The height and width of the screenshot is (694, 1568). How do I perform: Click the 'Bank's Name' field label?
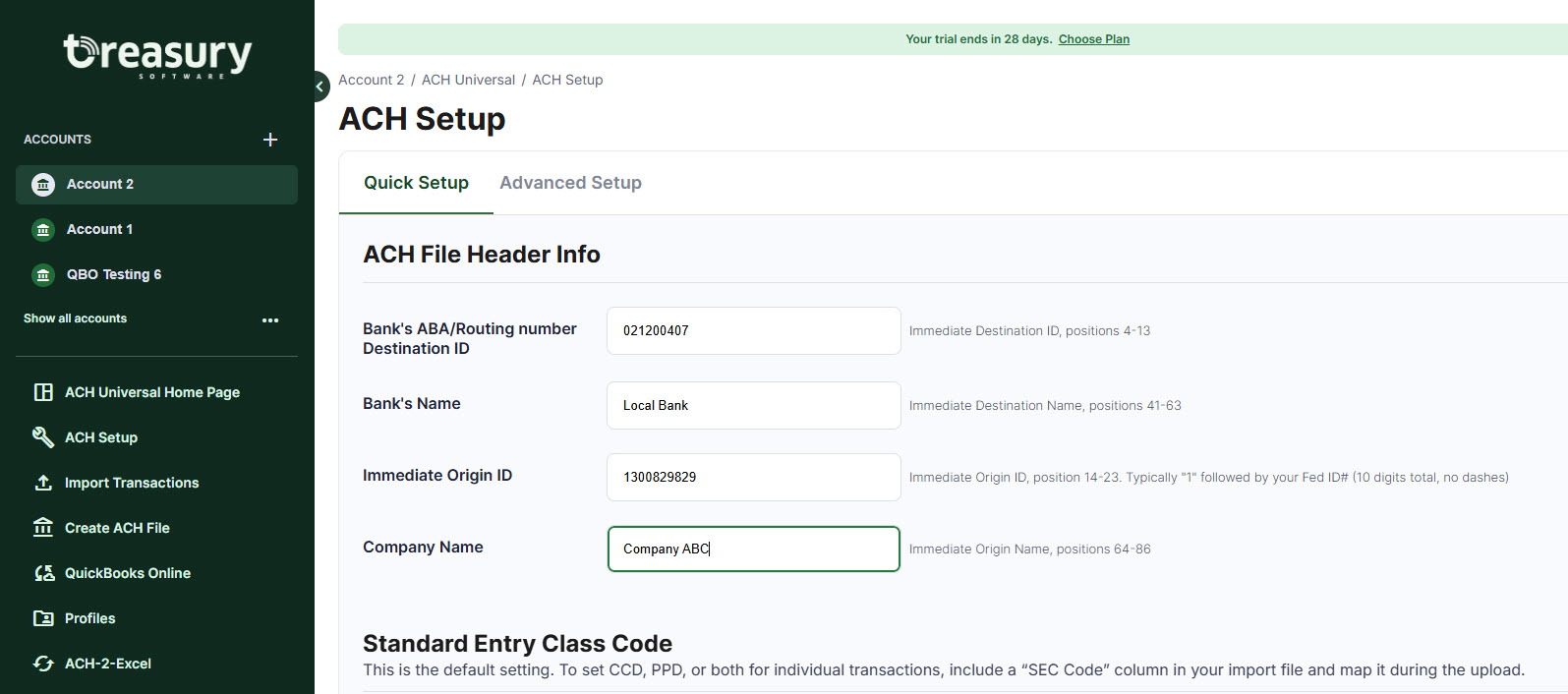tap(412, 404)
